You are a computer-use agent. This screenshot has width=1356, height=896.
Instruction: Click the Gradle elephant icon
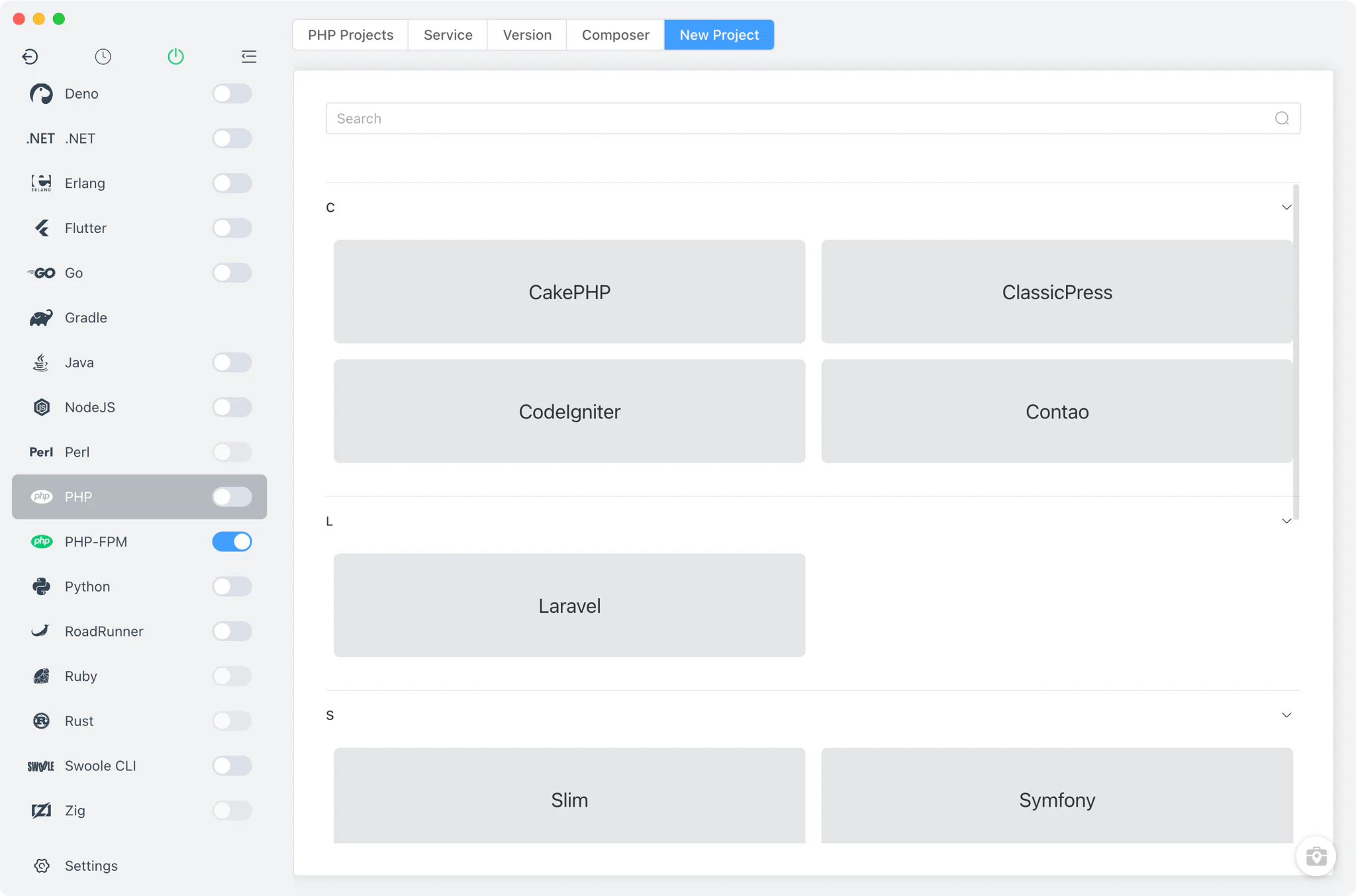click(x=41, y=318)
